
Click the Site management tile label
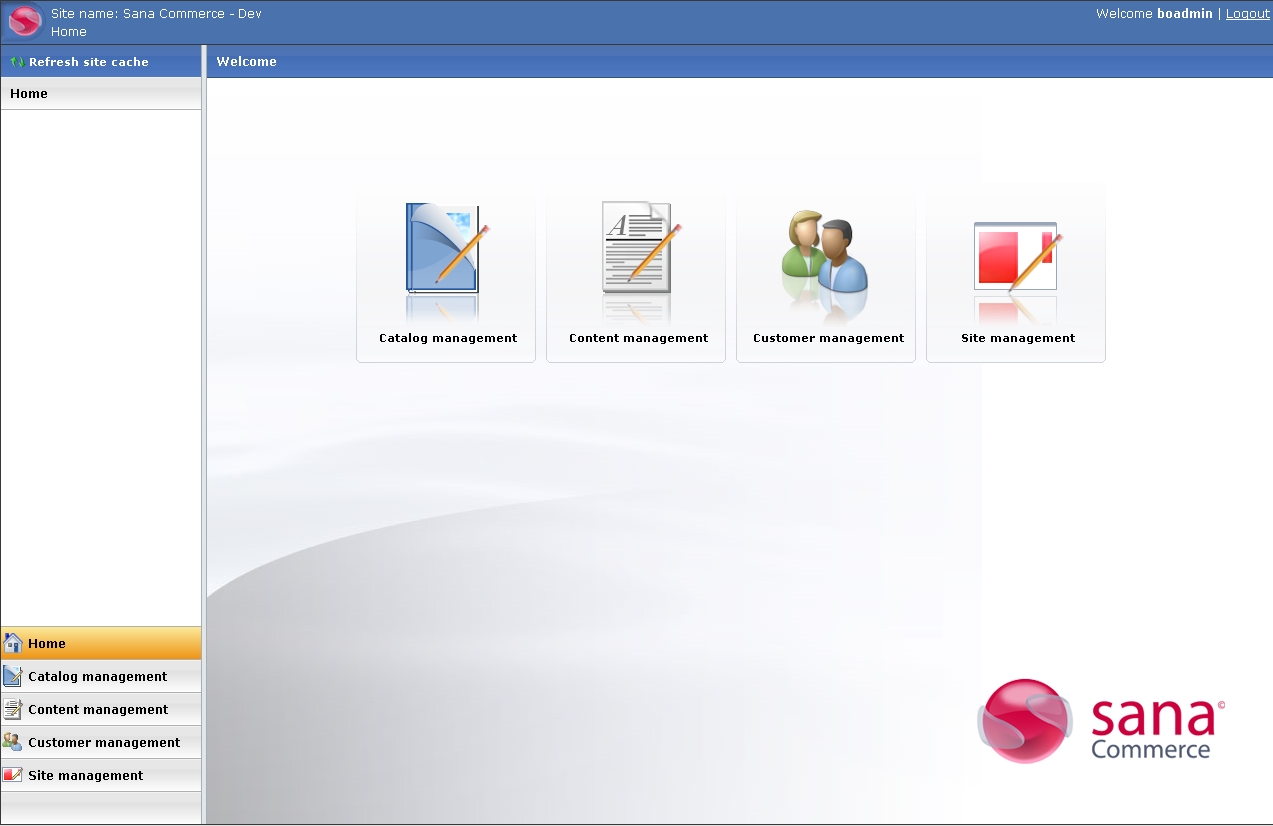[x=1018, y=338]
